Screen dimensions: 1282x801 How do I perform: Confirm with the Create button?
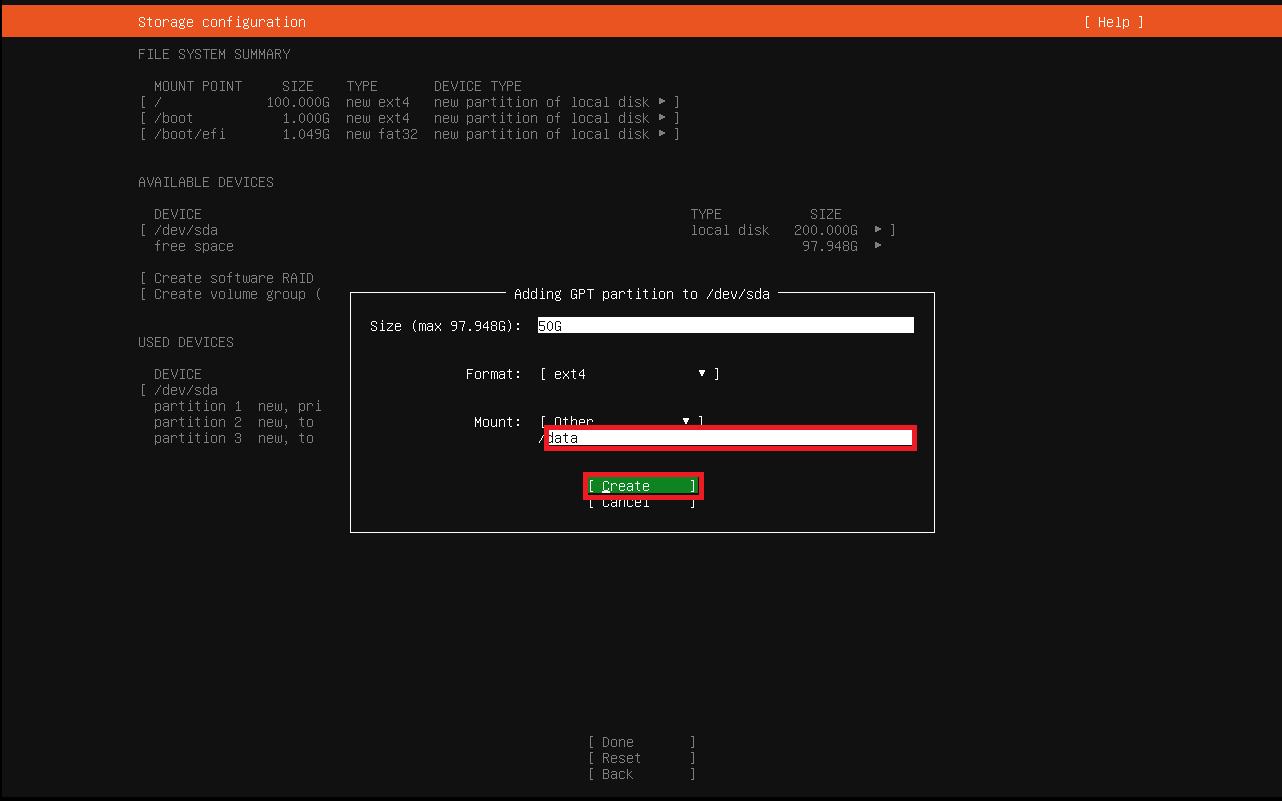(642, 486)
